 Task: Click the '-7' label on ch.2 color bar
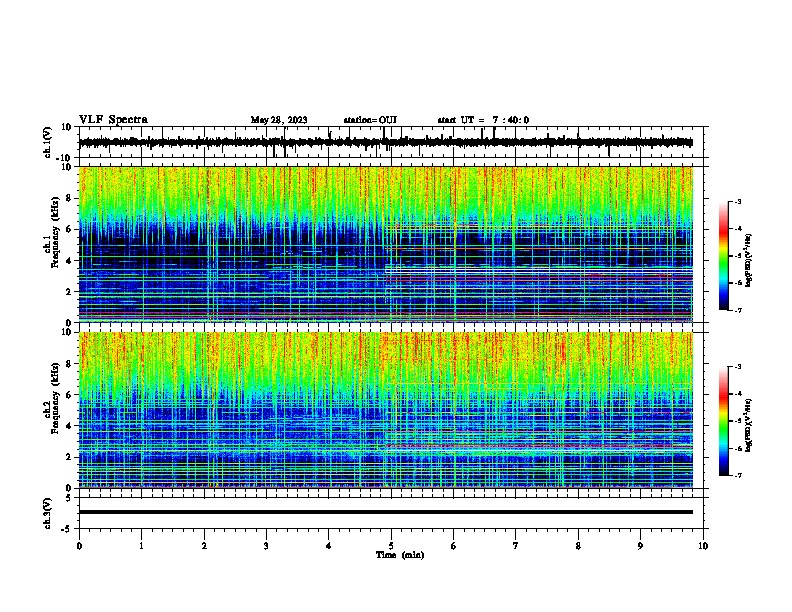click(x=737, y=476)
